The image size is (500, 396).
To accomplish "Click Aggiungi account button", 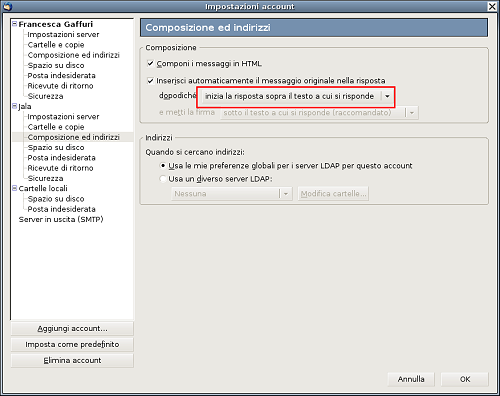I will point(72,329).
